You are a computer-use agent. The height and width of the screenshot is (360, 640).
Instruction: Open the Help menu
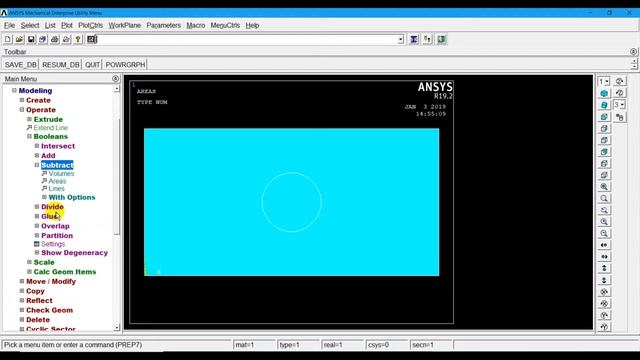[x=252, y=25]
